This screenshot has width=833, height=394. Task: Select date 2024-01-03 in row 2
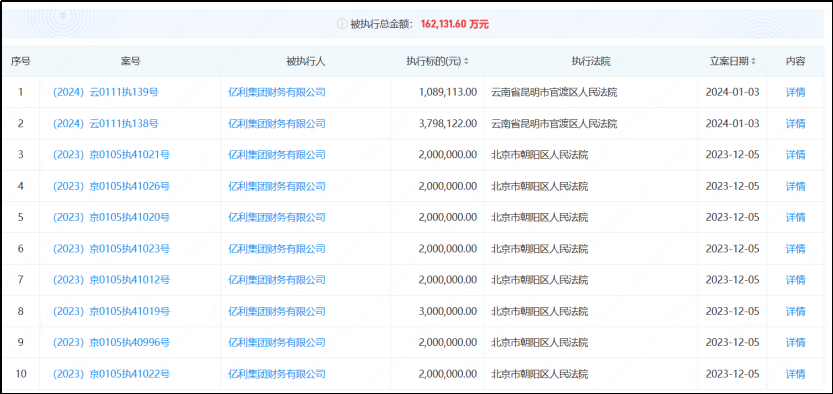click(733, 124)
